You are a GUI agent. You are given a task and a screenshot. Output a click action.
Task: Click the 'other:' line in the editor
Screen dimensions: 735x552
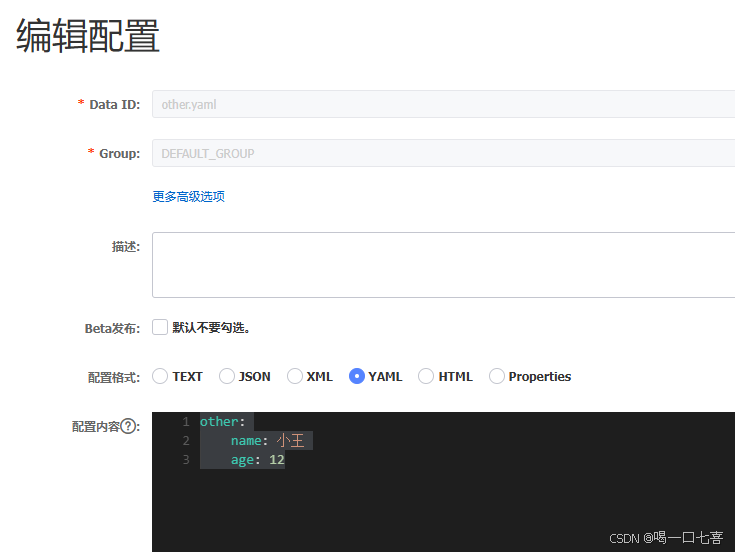click(x=223, y=421)
